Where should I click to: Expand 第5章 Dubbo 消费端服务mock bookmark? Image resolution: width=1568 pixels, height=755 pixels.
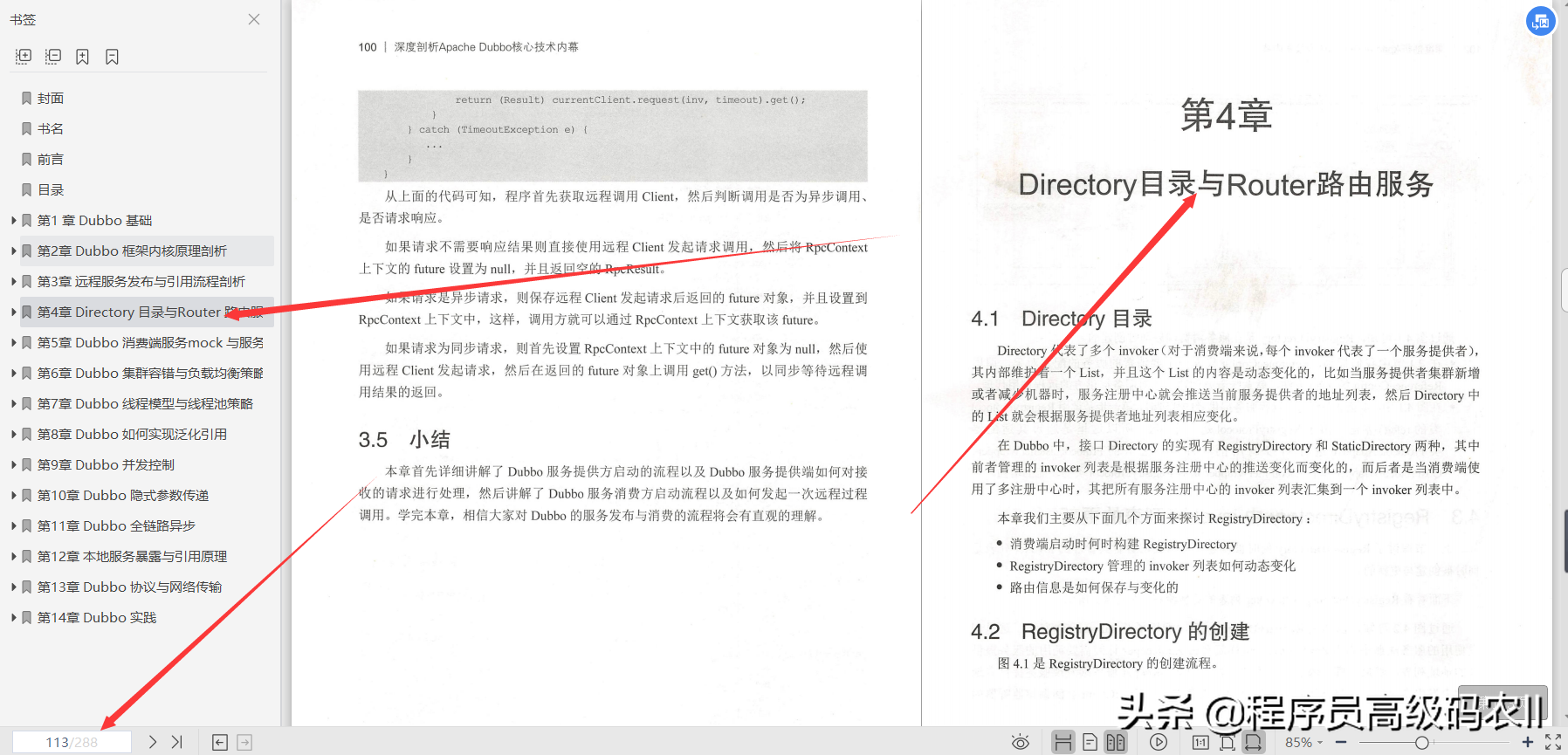[x=13, y=343]
